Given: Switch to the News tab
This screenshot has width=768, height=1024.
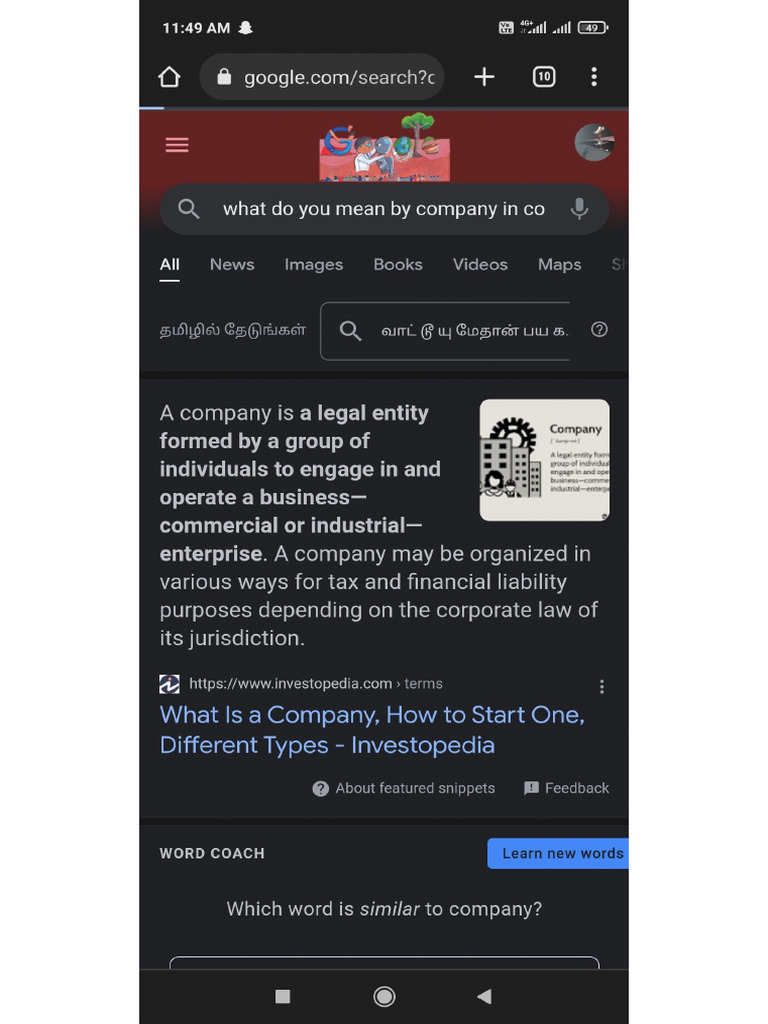Looking at the screenshot, I should tap(232, 264).
